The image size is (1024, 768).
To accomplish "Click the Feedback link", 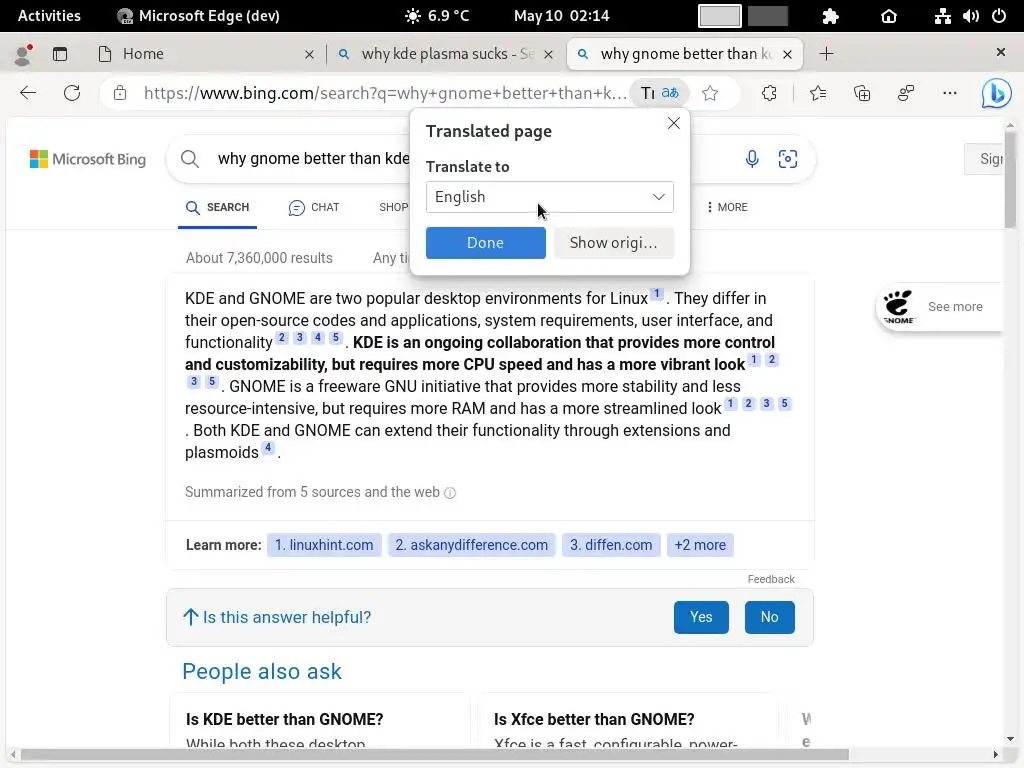I will pyautogui.click(x=771, y=579).
